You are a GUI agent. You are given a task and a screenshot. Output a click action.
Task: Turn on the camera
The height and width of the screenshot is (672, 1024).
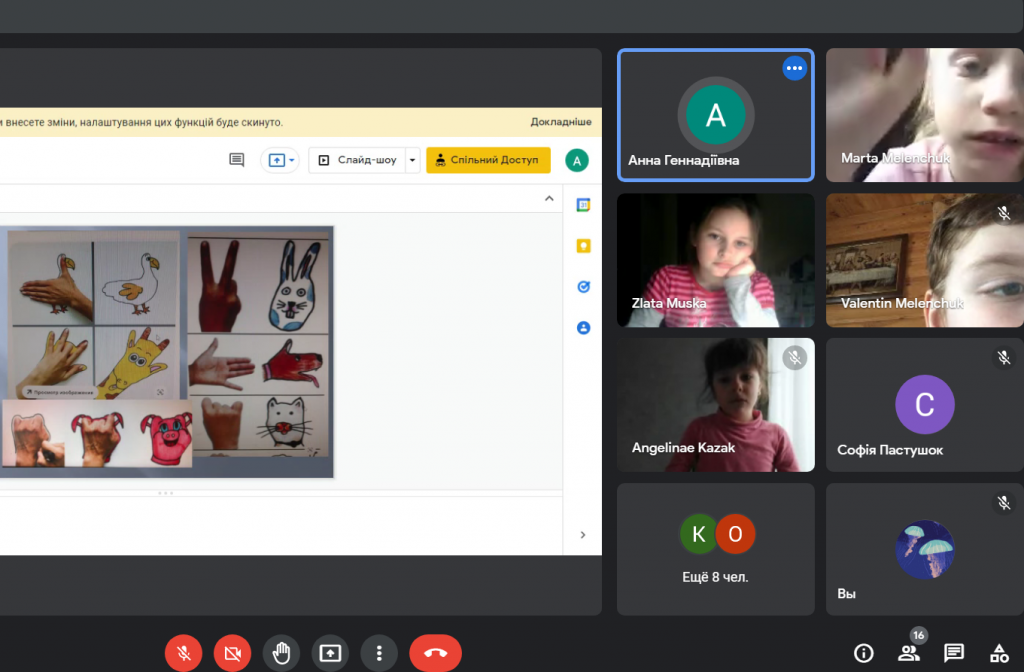(233, 654)
